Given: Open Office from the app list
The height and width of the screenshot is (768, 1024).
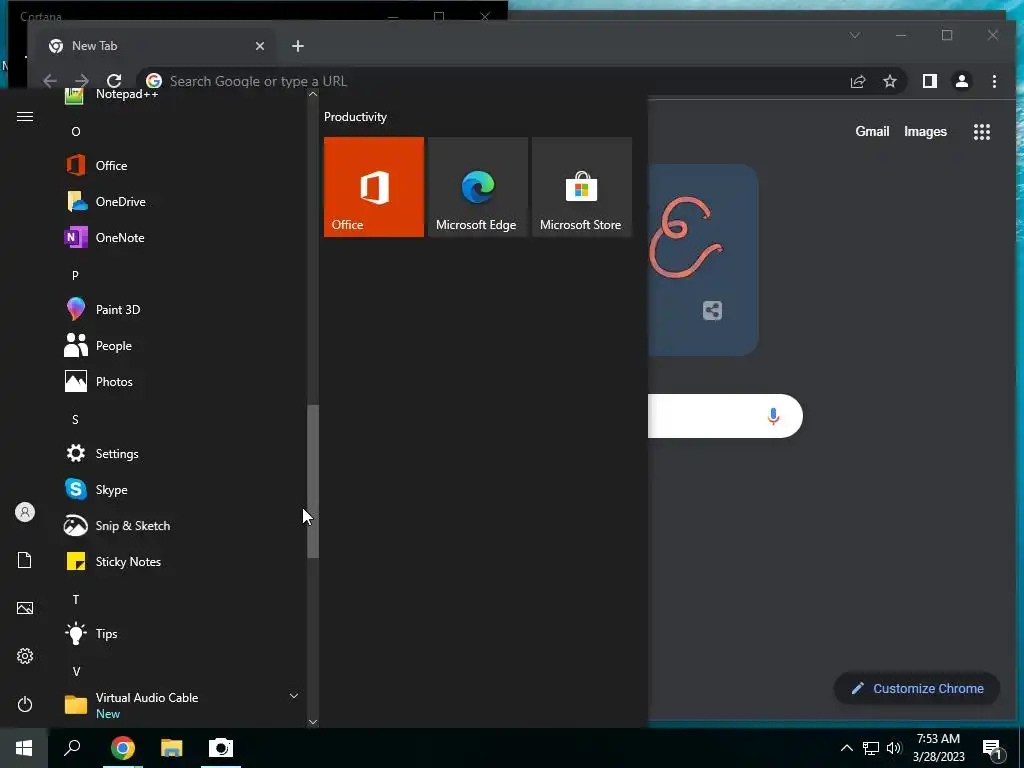Looking at the screenshot, I should point(183,166).
